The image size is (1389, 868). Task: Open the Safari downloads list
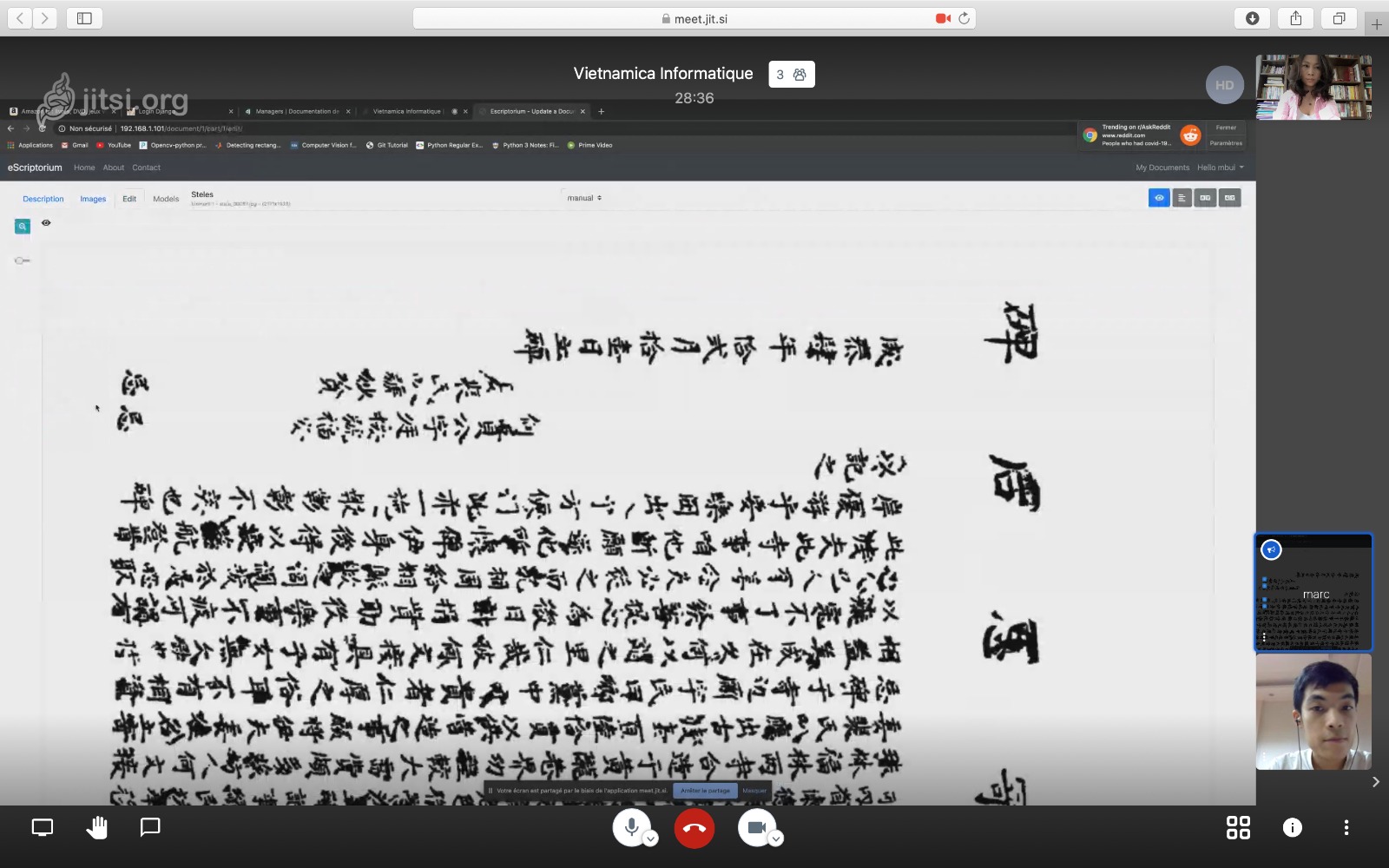coord(1252,18)
